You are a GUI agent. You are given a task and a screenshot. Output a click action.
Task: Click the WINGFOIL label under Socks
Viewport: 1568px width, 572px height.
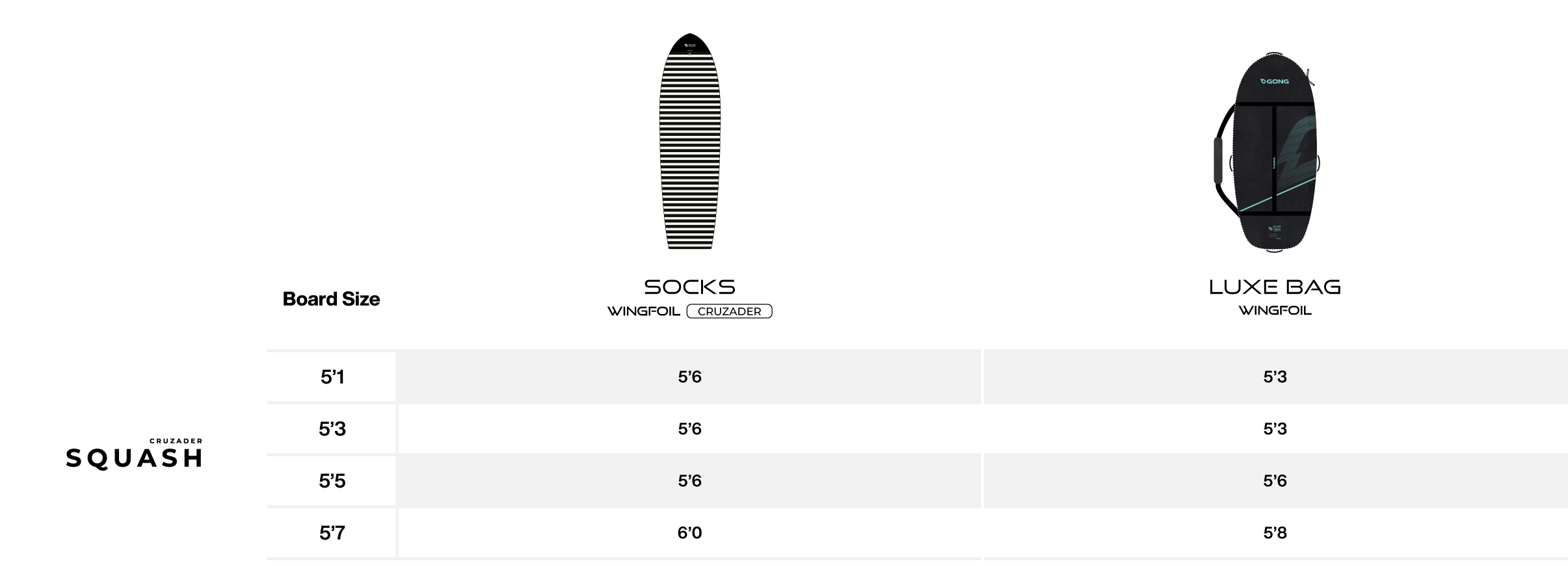[644, 311]
